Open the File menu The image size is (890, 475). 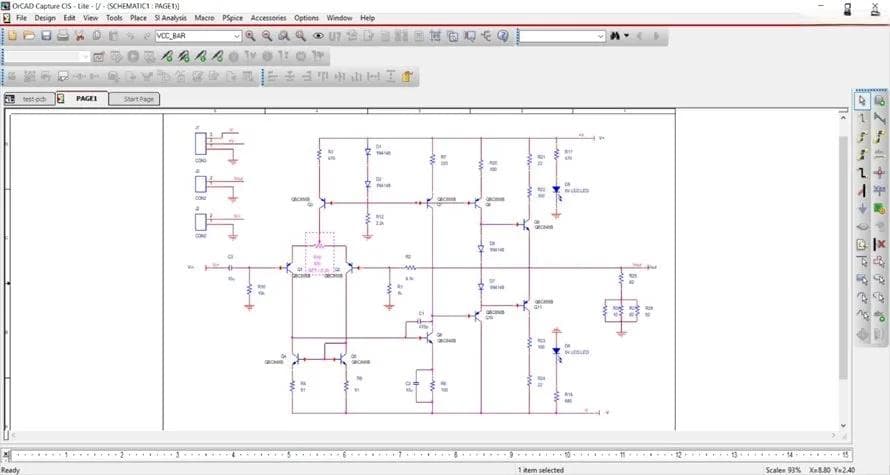click(21, 18)
